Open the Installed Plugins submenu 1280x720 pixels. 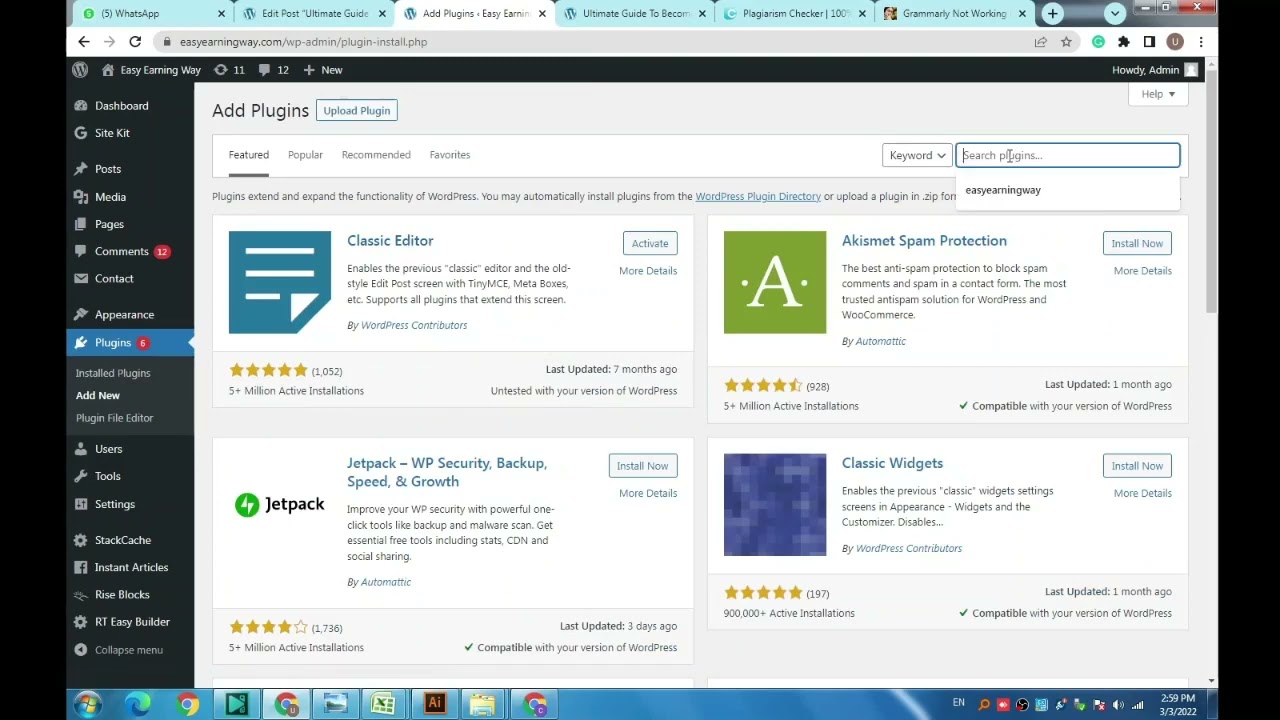pyautogui.click(x=113, y=373)
